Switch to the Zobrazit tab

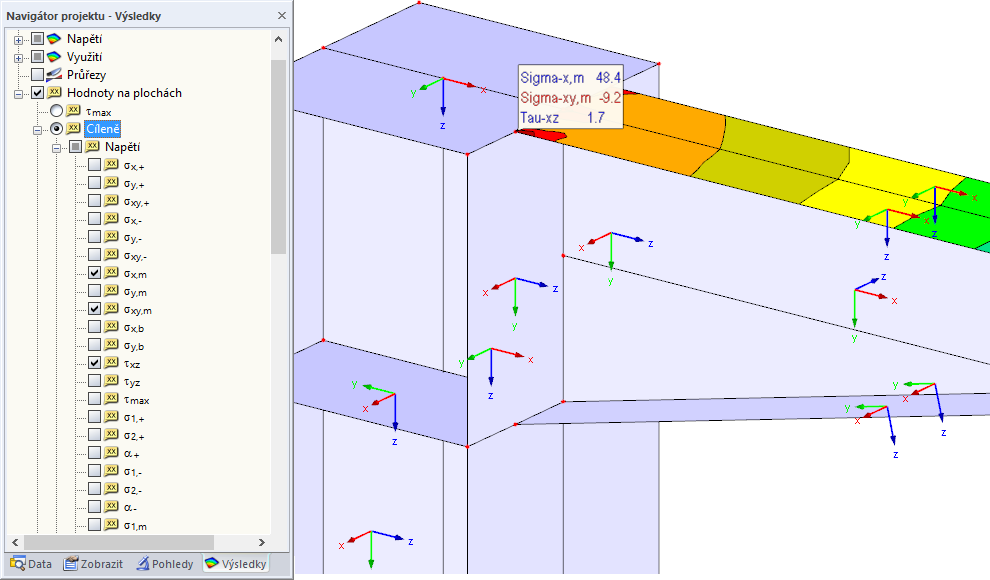[x=93, y=564]
